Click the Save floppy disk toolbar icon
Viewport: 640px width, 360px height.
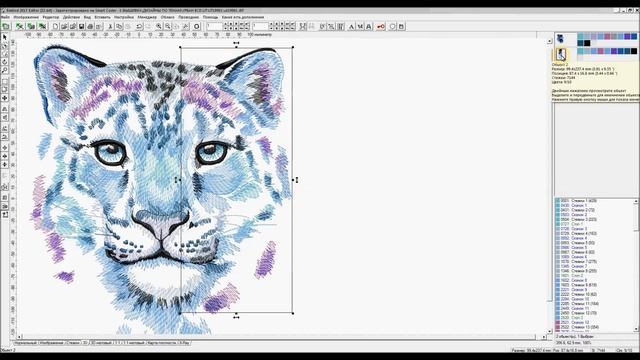(82, 27)
